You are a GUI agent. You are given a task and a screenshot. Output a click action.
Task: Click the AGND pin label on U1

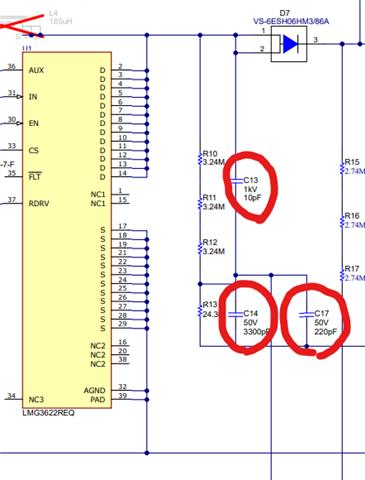click(x=94, y=390)
